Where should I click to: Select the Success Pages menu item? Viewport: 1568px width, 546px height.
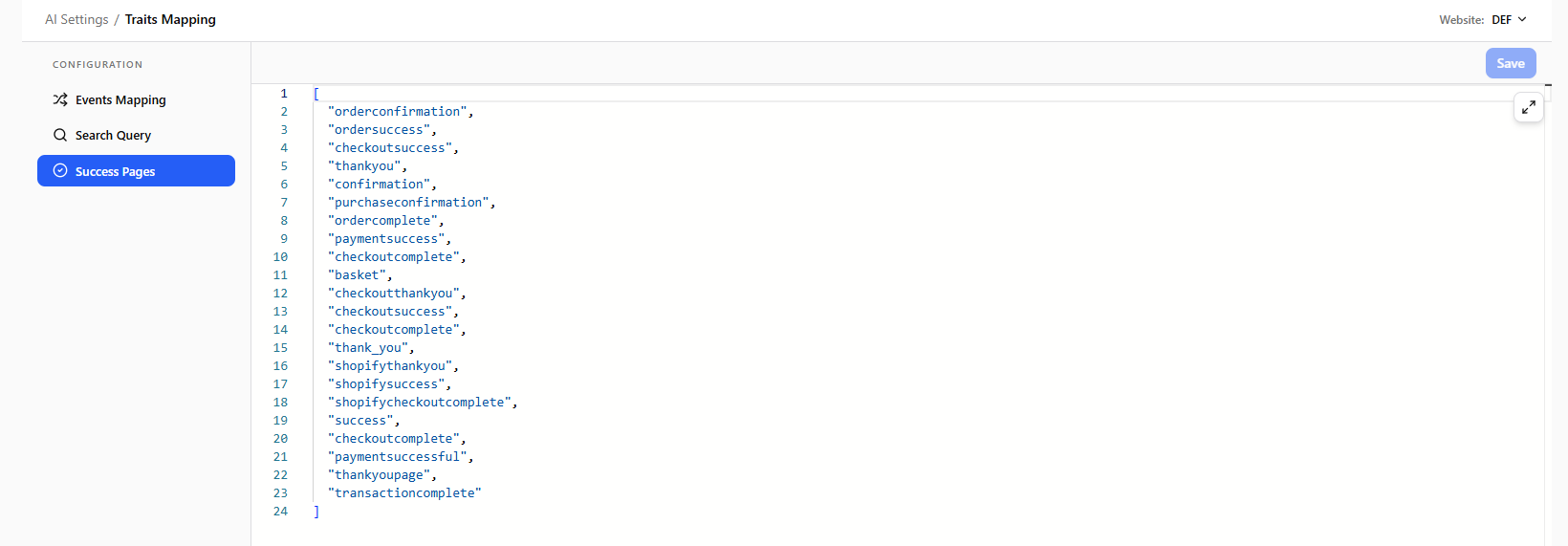[x=136, y=171]
